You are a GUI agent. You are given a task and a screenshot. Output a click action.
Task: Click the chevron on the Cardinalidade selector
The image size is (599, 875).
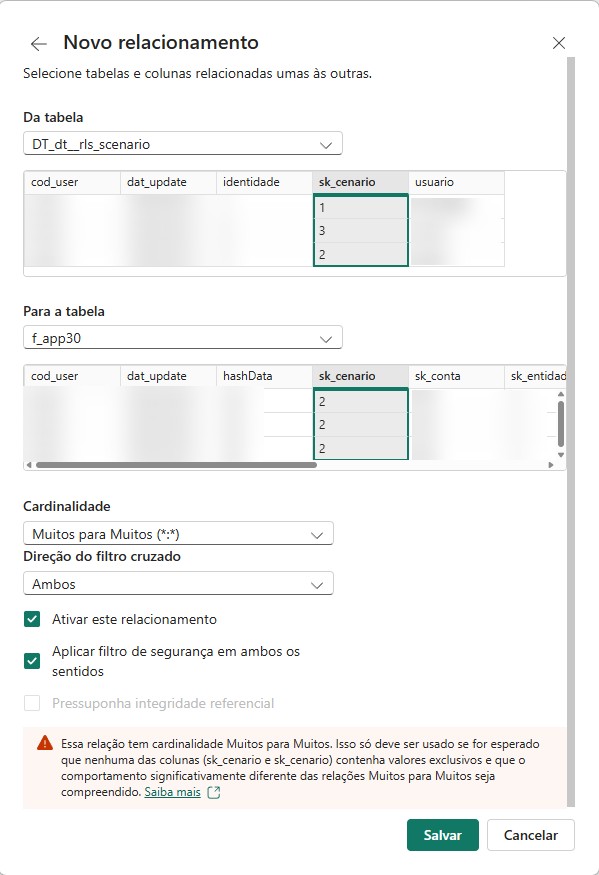click(x=320, y=533)
